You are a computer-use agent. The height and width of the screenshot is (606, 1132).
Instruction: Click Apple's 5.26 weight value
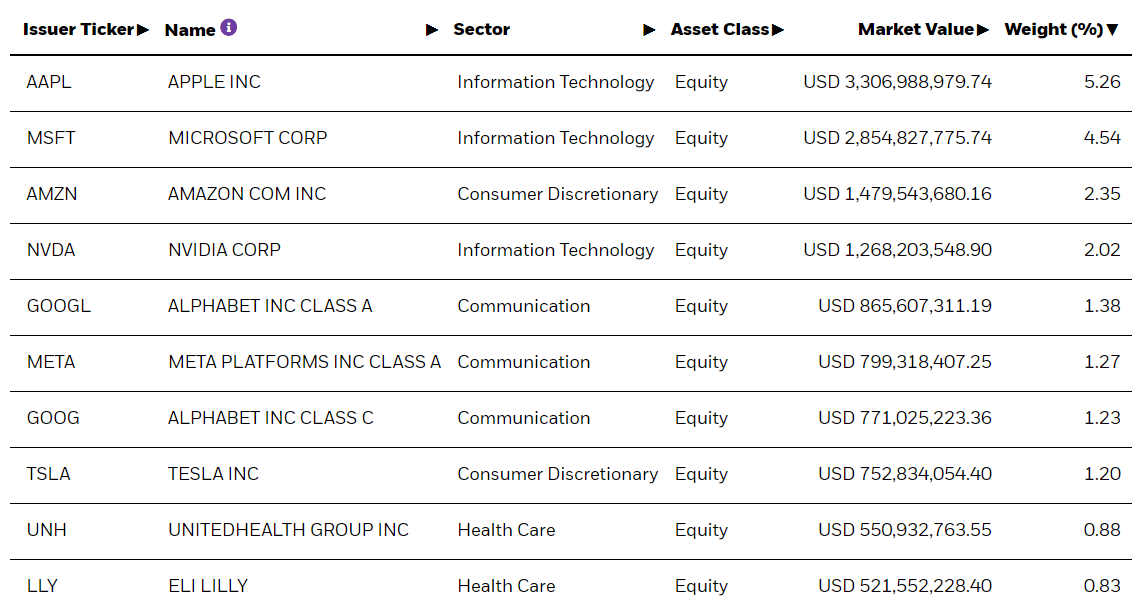coord(1102,82)
